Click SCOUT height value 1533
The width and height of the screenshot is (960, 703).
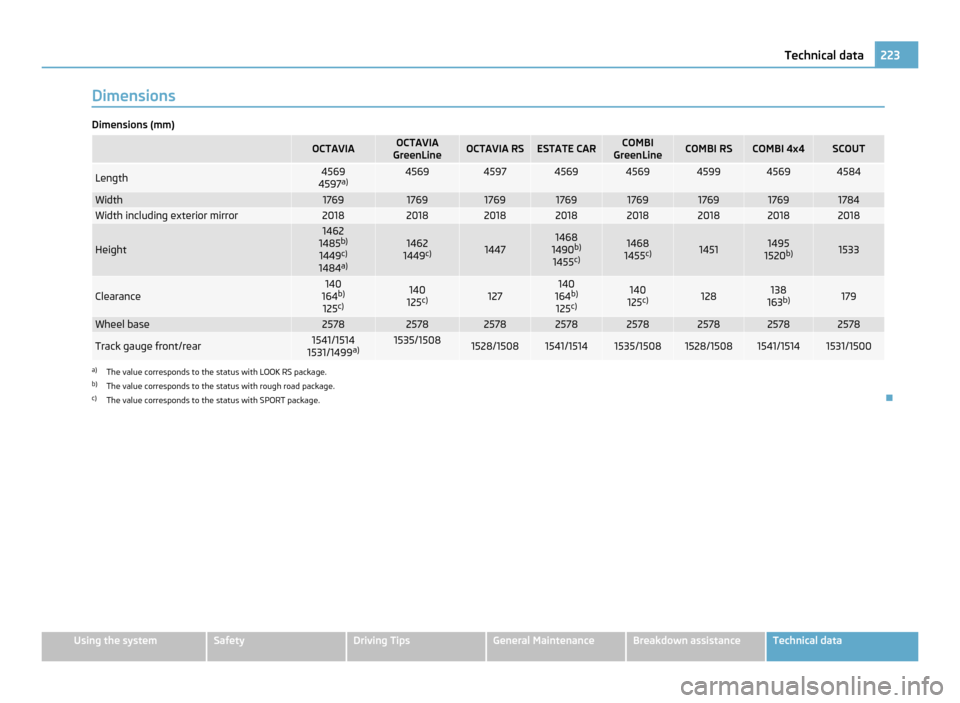pos(849,250)
